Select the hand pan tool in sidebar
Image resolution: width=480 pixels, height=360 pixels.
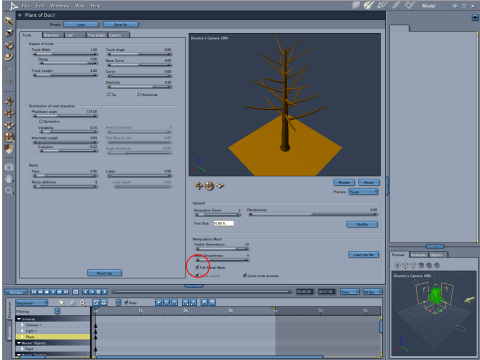9,179
